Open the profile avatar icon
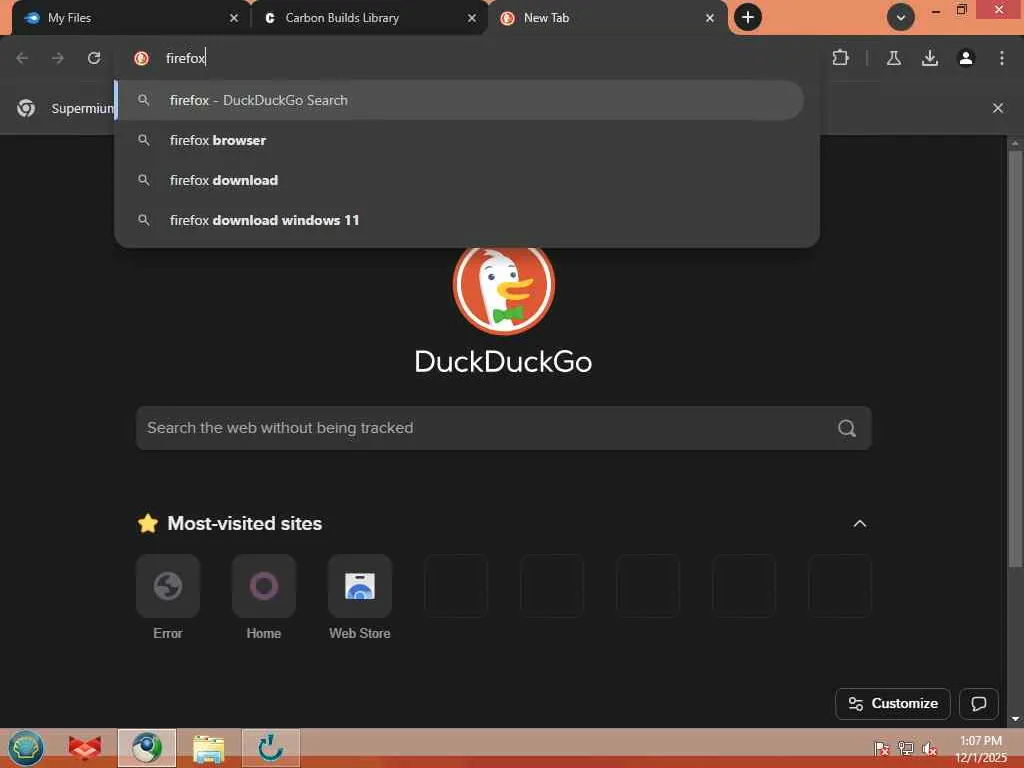The image size is (1024, 768). (x=966, y=58)
